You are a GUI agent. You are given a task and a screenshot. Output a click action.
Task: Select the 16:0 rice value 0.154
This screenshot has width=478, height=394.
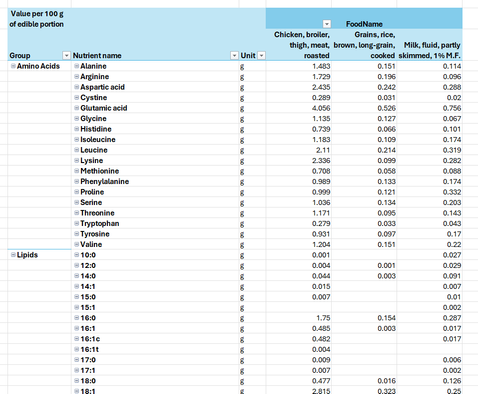tap(364, 318)
